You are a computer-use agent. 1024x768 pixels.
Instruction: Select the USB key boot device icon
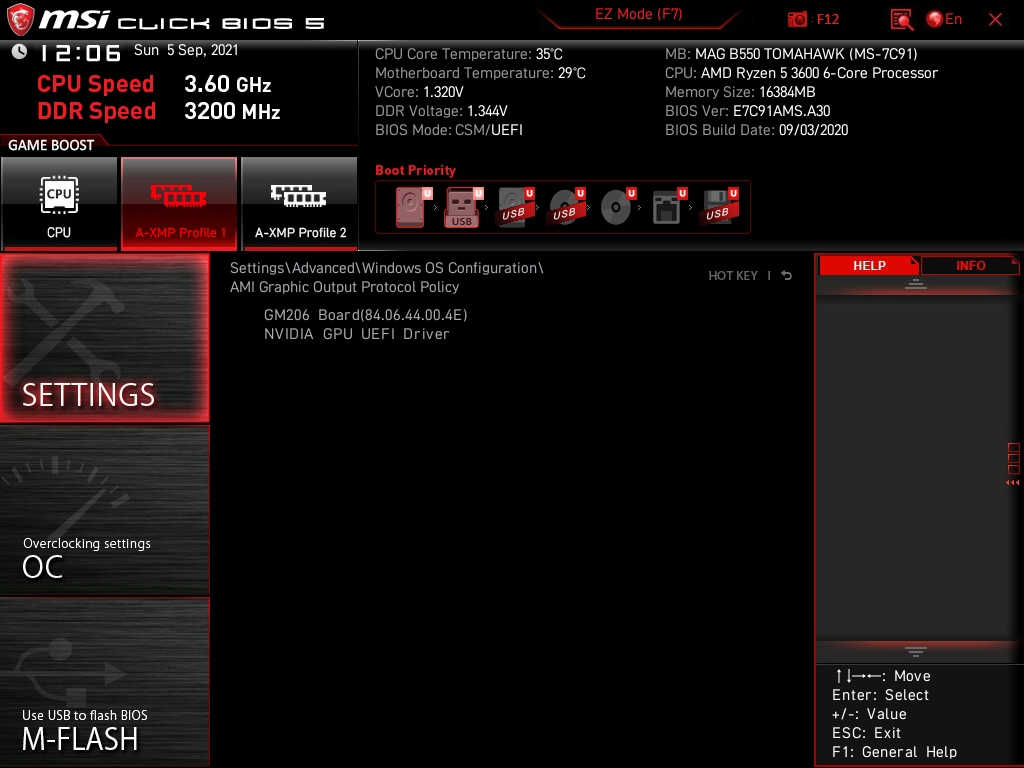pyautogui.click(x=464, y=207)
